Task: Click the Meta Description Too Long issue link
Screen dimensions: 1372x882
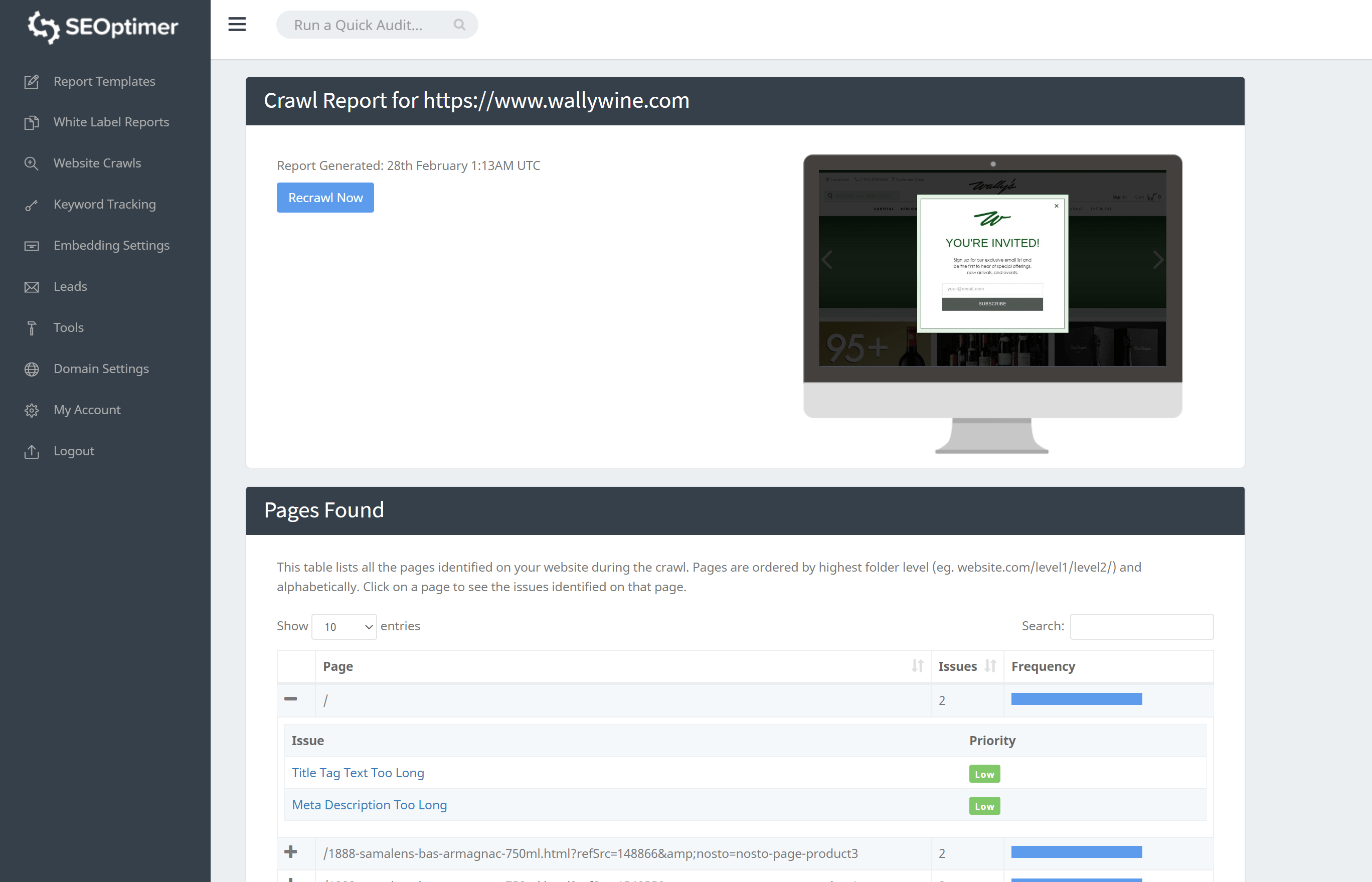Action: pyautogui.click(x=370, y=805)
